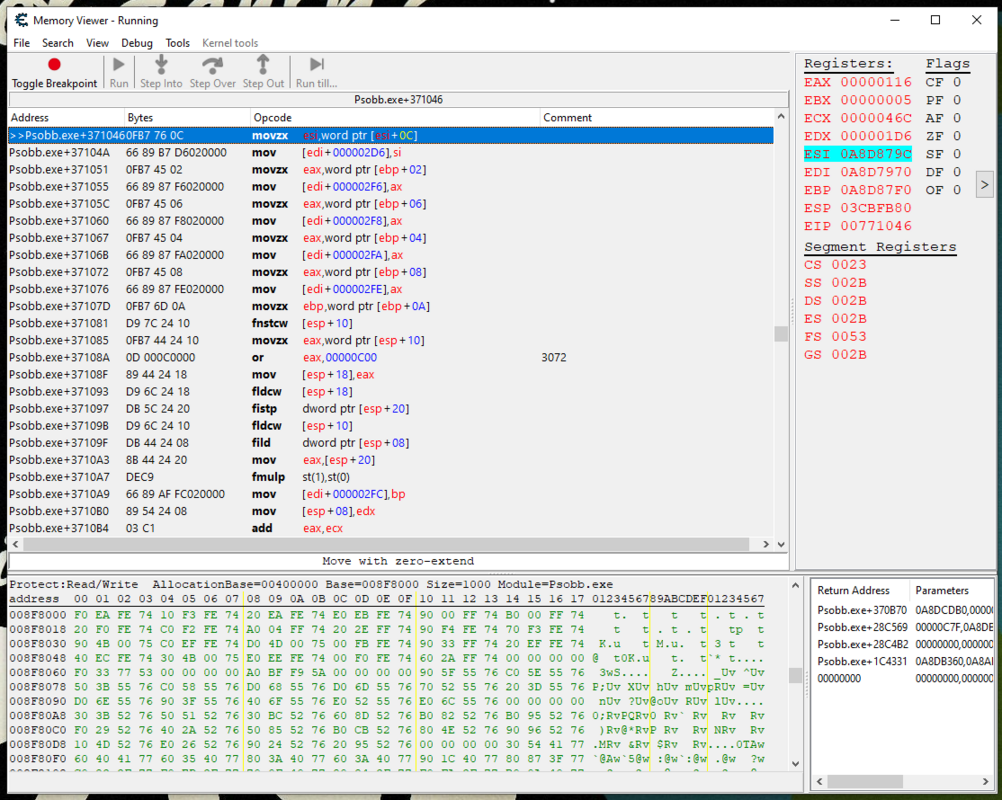
Task: Toggle the AF flag value
Action: pos(957,118)
